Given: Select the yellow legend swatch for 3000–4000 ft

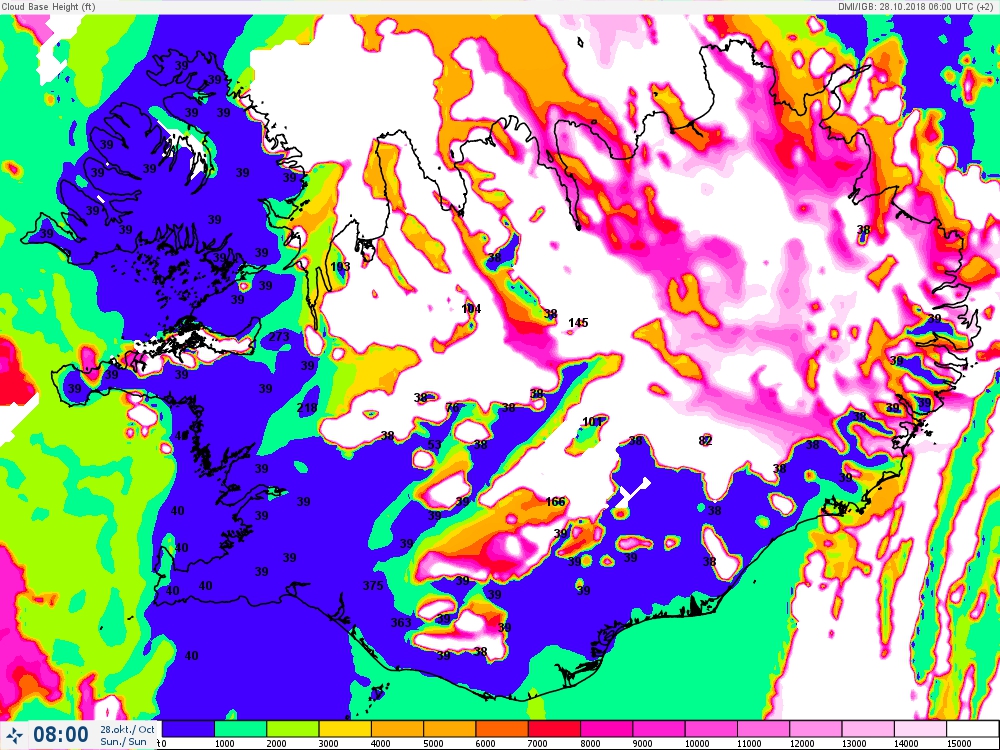Looking at the screenshot, I should coord(345,729).
